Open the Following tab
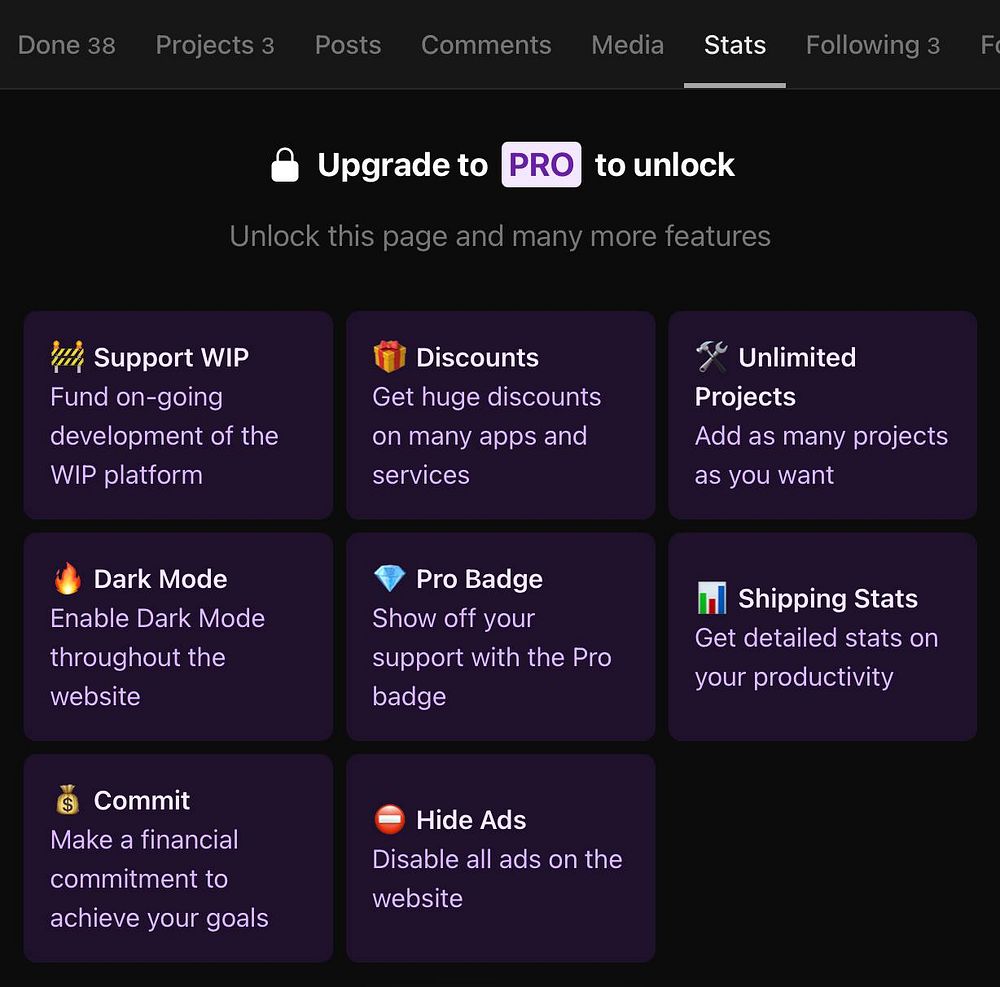The height and width of the screenshot is (987, 1000). [x=872, y=45]
